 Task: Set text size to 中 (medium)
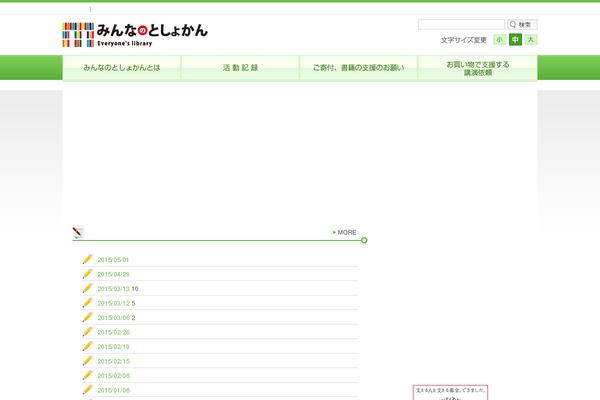[x=515, y=39]
